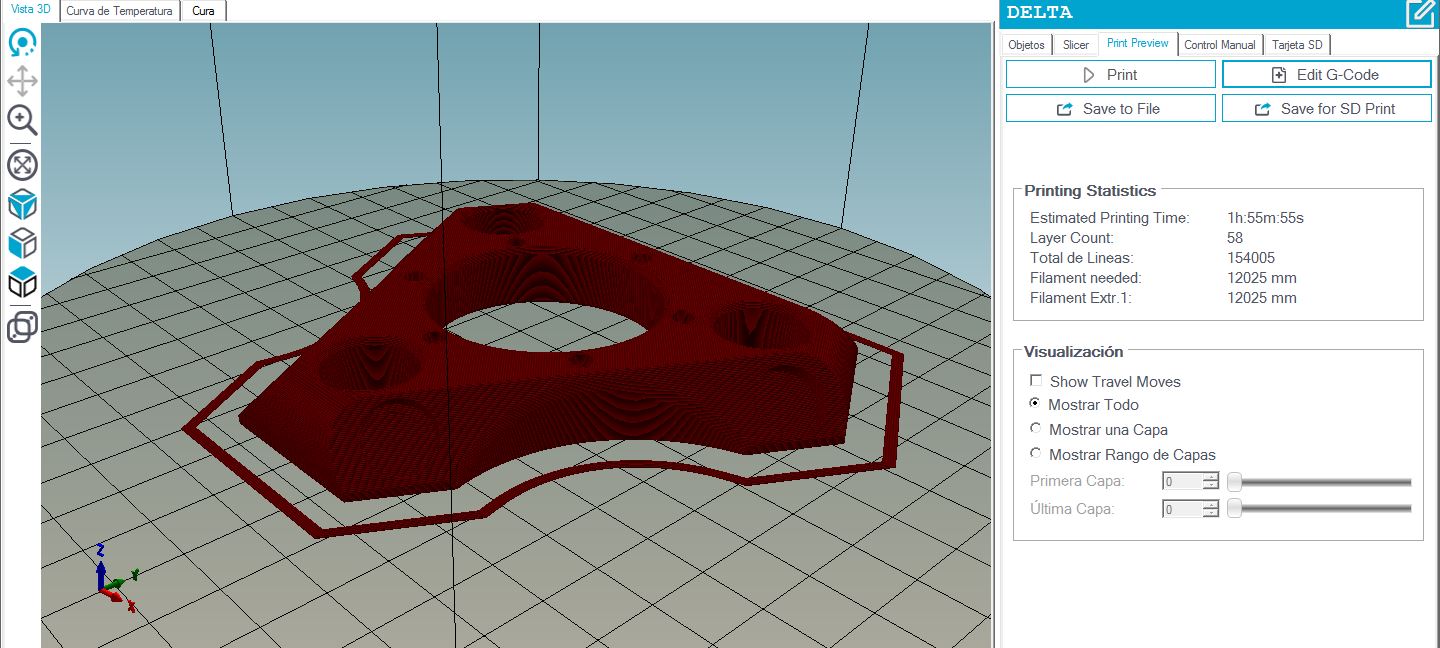Screen dimensions: 1440x648
Task: Switch to top cube view
Action: 22,283
